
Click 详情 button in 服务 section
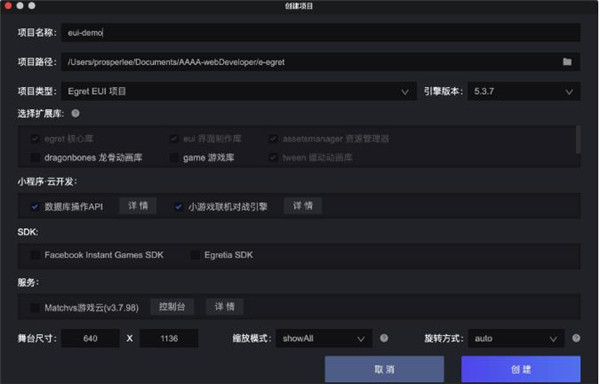[x=225, y=307]
